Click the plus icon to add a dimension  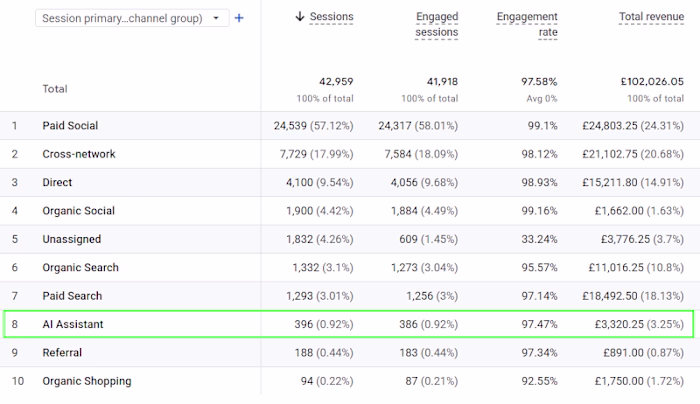click(x=239, y=18)
